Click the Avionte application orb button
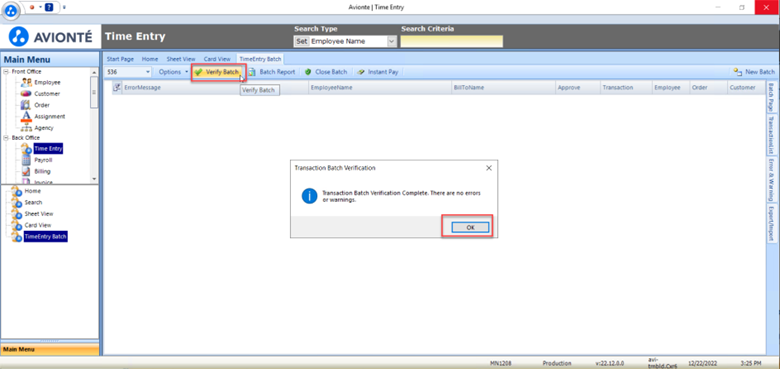This screenshot has height=369, width=780. tap(11, 10)
